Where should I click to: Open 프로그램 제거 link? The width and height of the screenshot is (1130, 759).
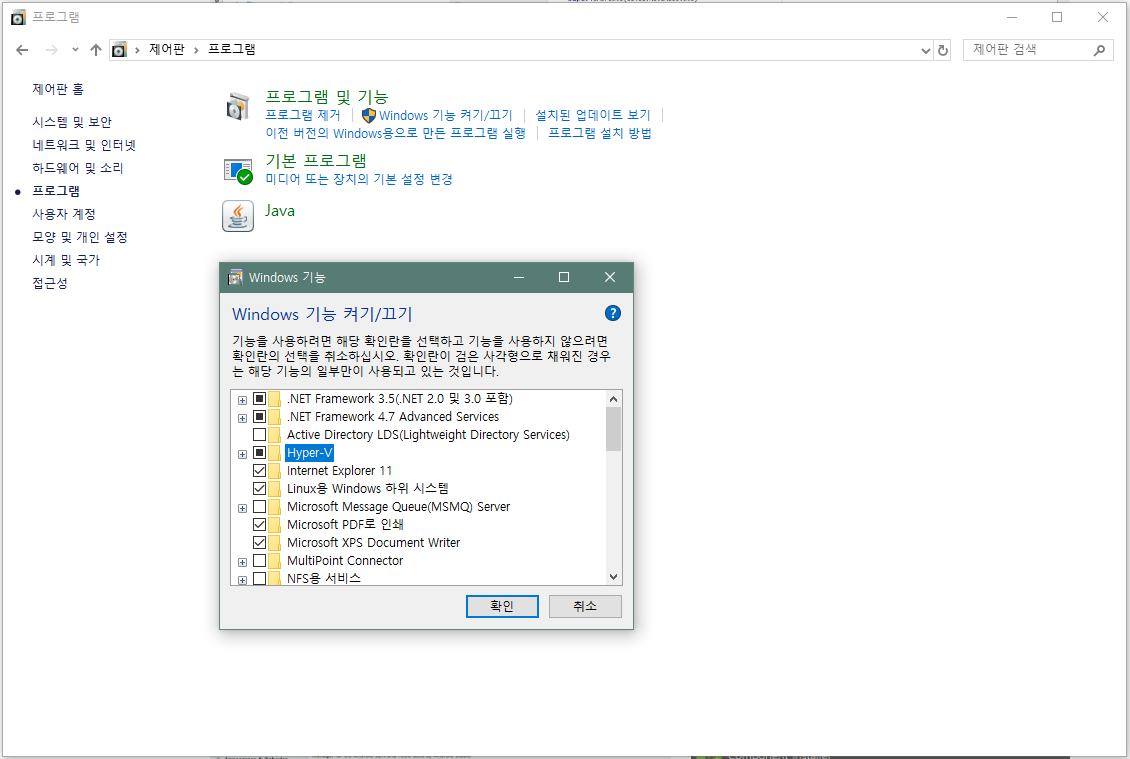(303, 115)
